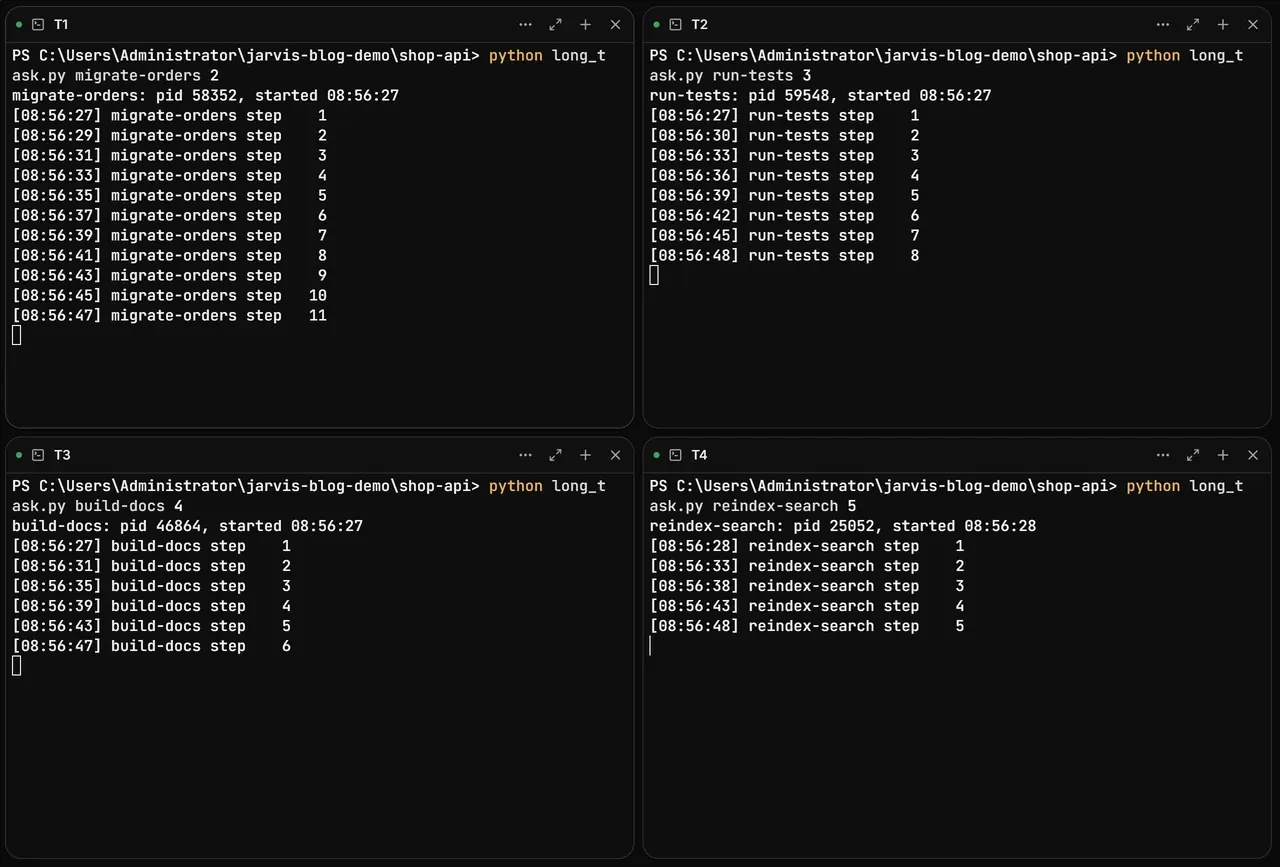Click the line 'migrate-orders: pid 58352'
The image size is (1280, 867).
205,96
